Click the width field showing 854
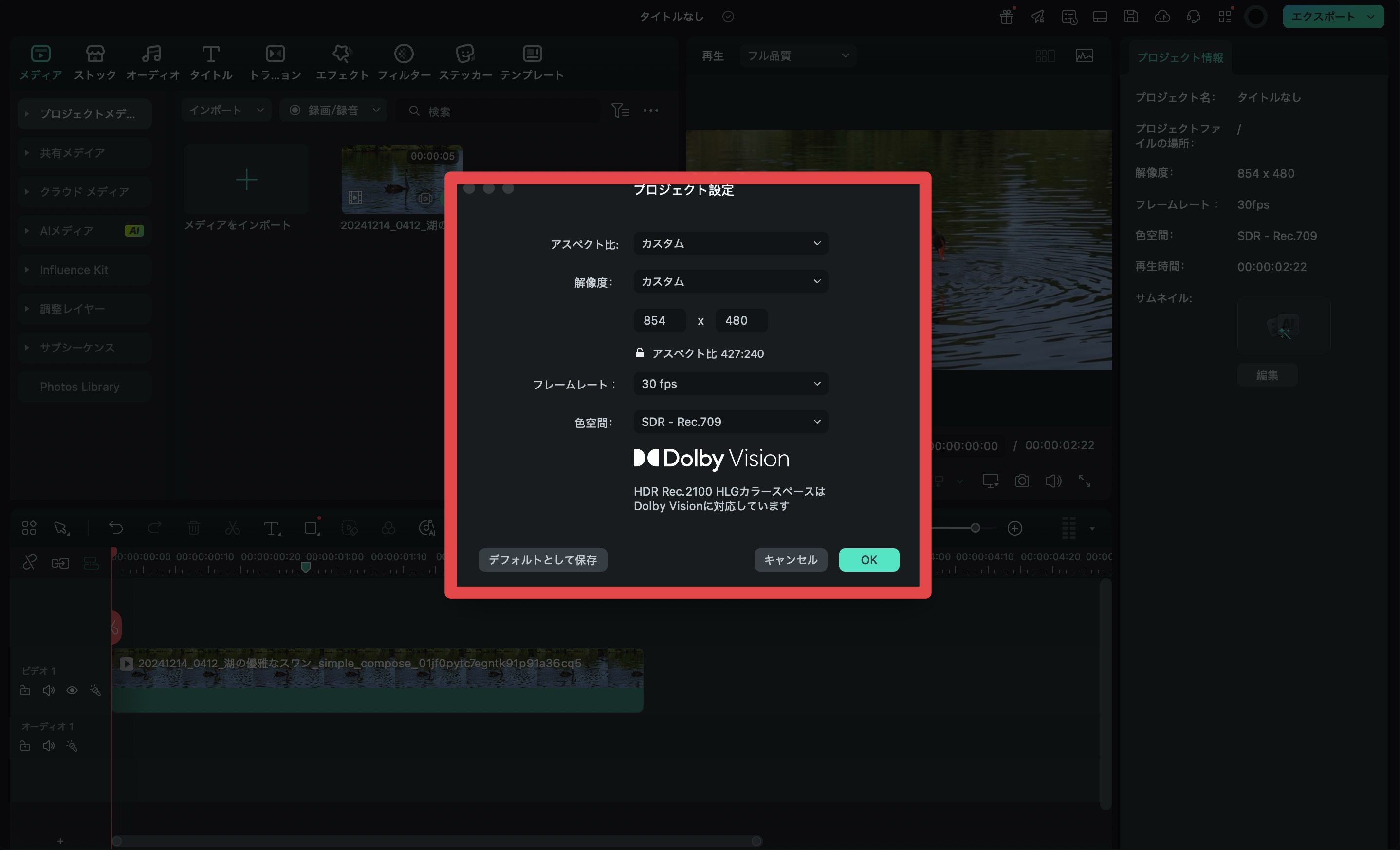1400x850 pixels. (660, 320)
